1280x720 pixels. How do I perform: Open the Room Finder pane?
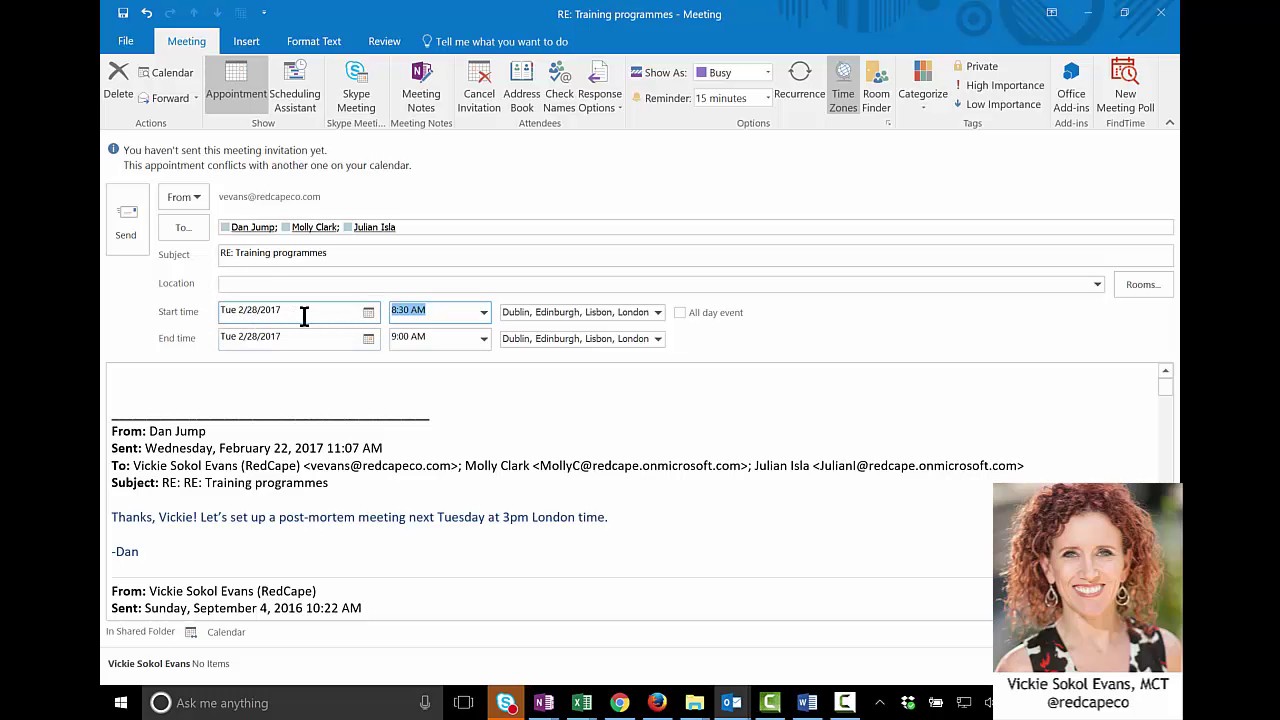tap(876, 87)
